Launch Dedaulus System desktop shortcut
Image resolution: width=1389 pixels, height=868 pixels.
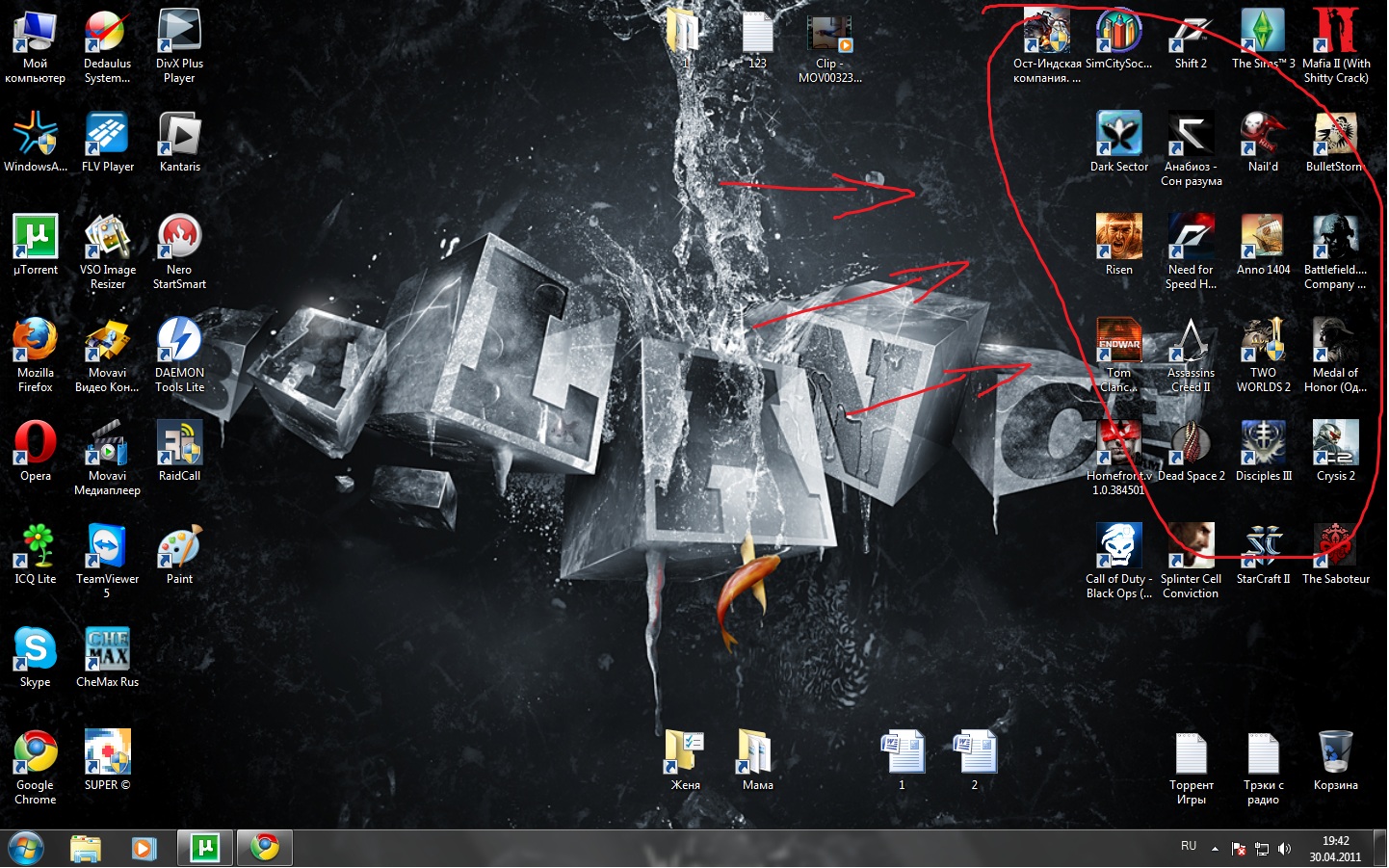107,47
